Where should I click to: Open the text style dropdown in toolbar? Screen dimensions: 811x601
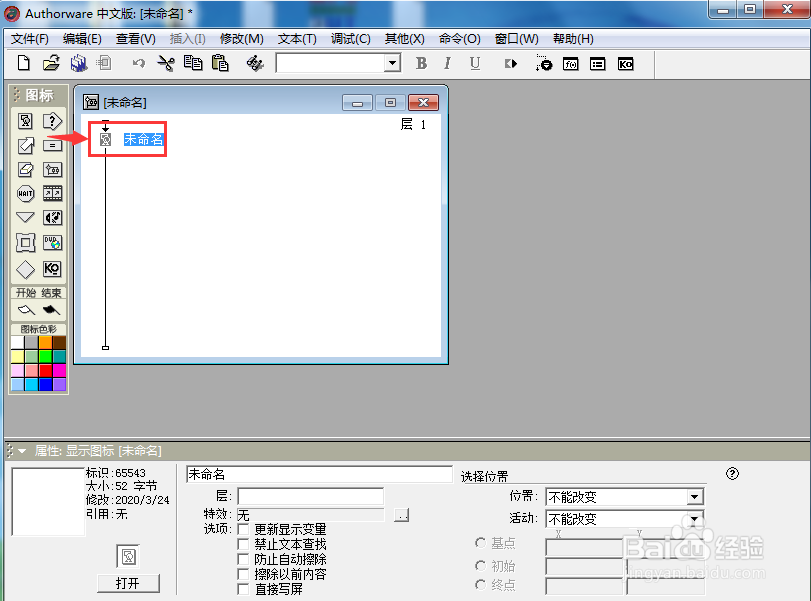(x=393, y=63)
